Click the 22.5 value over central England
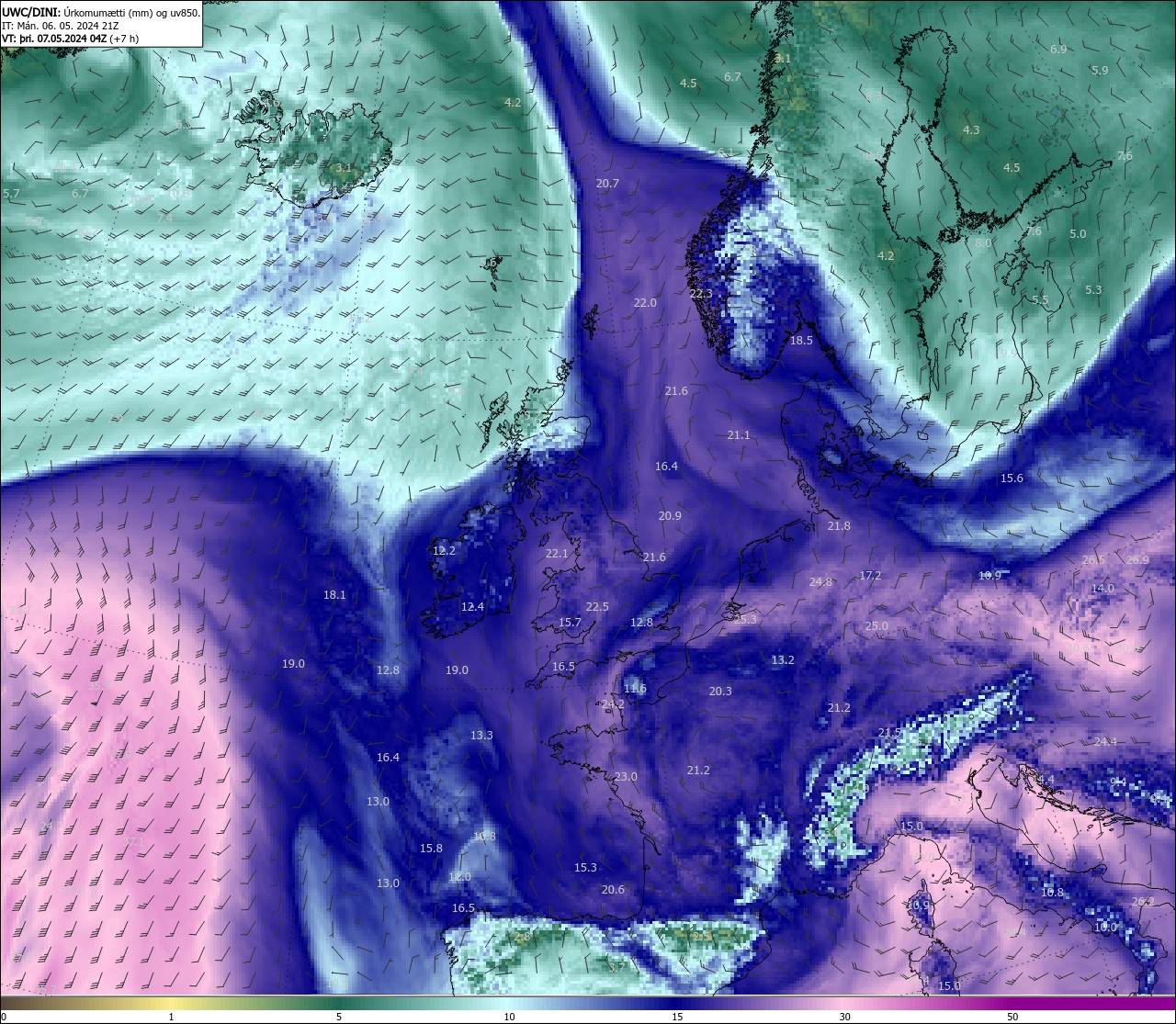 [x=597, y=607]
